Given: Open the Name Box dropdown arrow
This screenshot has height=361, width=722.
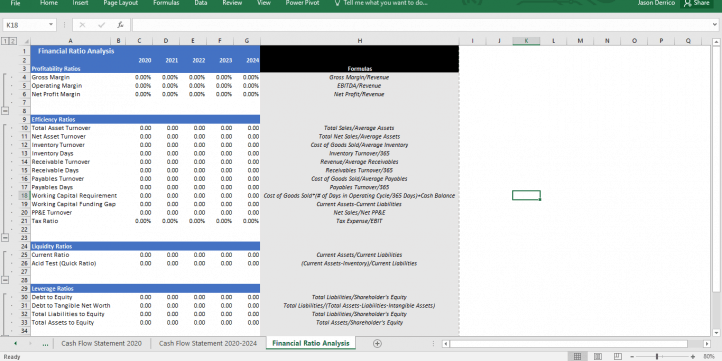Looking at the screenshot, I should [x=51, y=25].
